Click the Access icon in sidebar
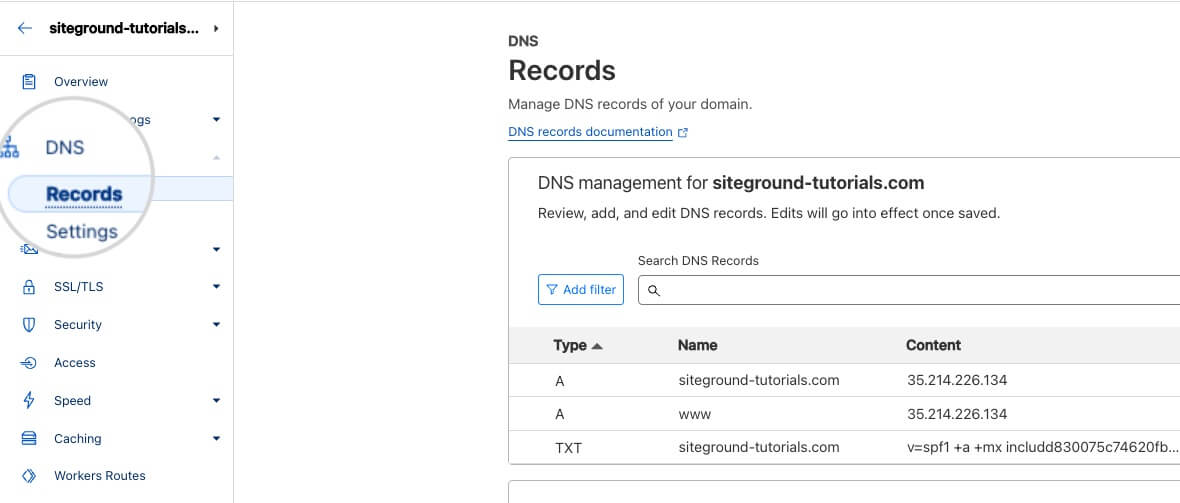Viewport: 1180px width, 503px height. 29,363
